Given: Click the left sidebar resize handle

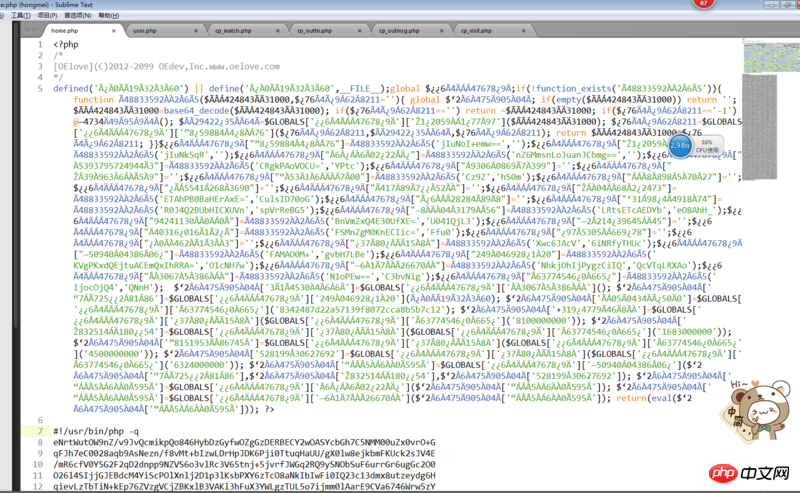Looking at the screenshot, I should pyautogui.click(x=16, y=255).
